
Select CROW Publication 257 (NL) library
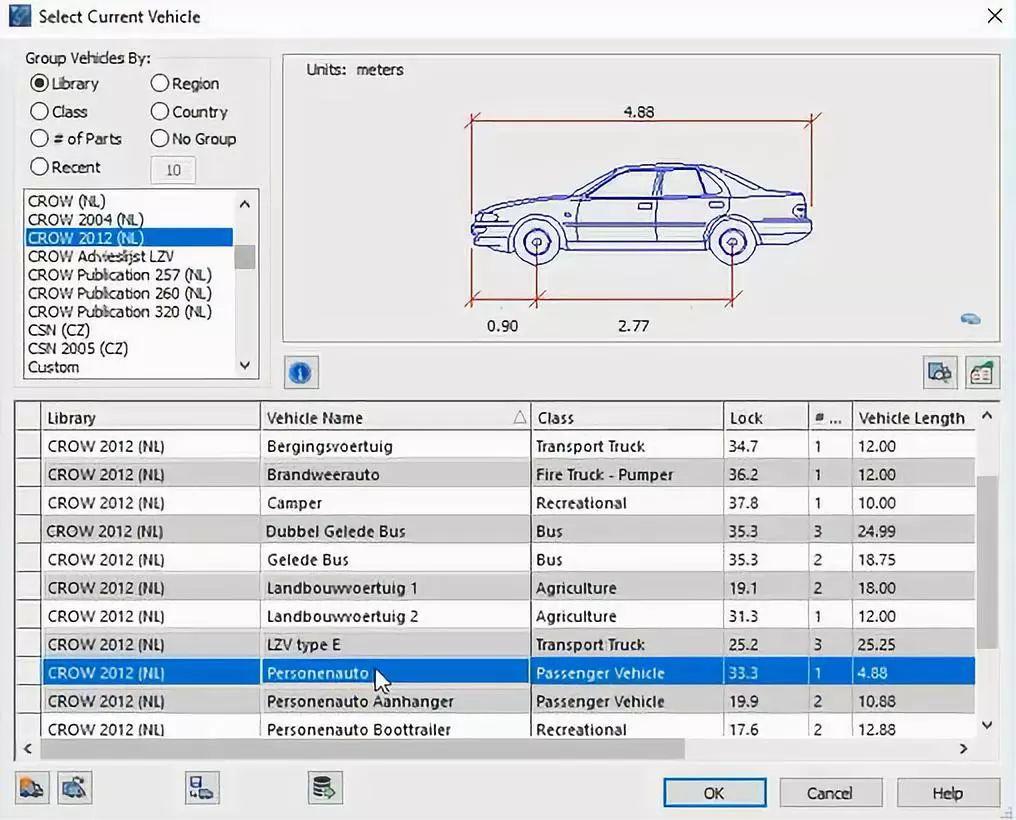coord(120,275)
